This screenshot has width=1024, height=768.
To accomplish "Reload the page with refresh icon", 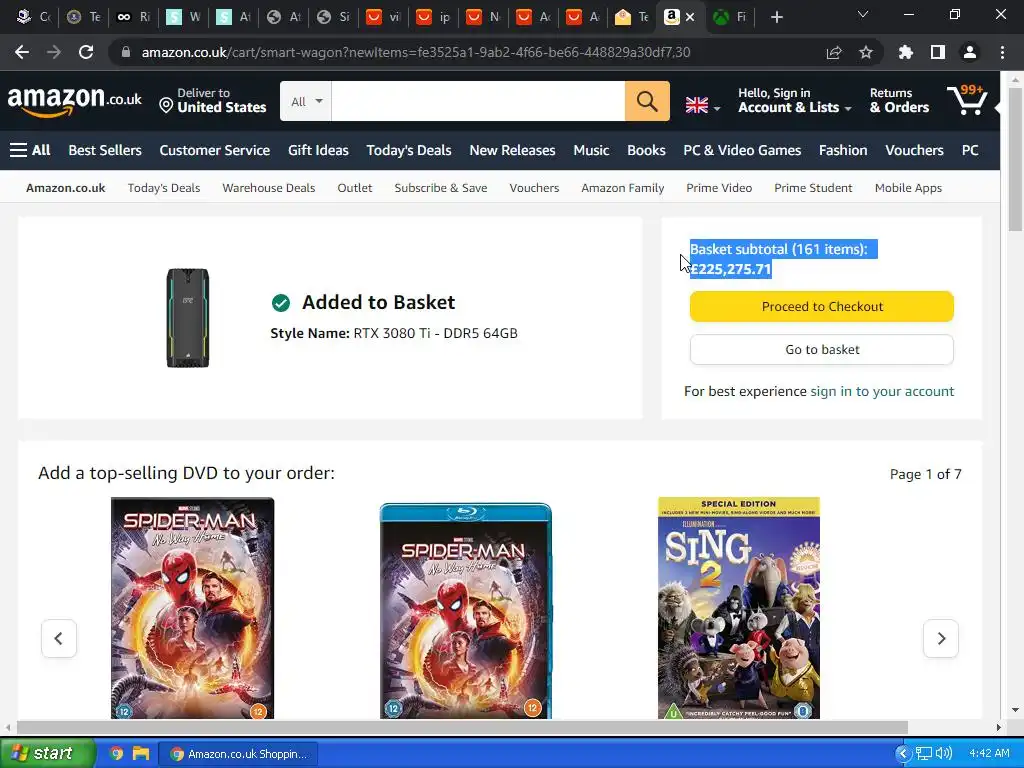I will click(86, 52).
